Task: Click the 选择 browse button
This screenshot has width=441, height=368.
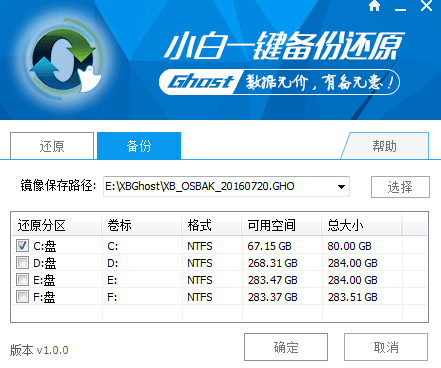Action: [x=400, y=187]
